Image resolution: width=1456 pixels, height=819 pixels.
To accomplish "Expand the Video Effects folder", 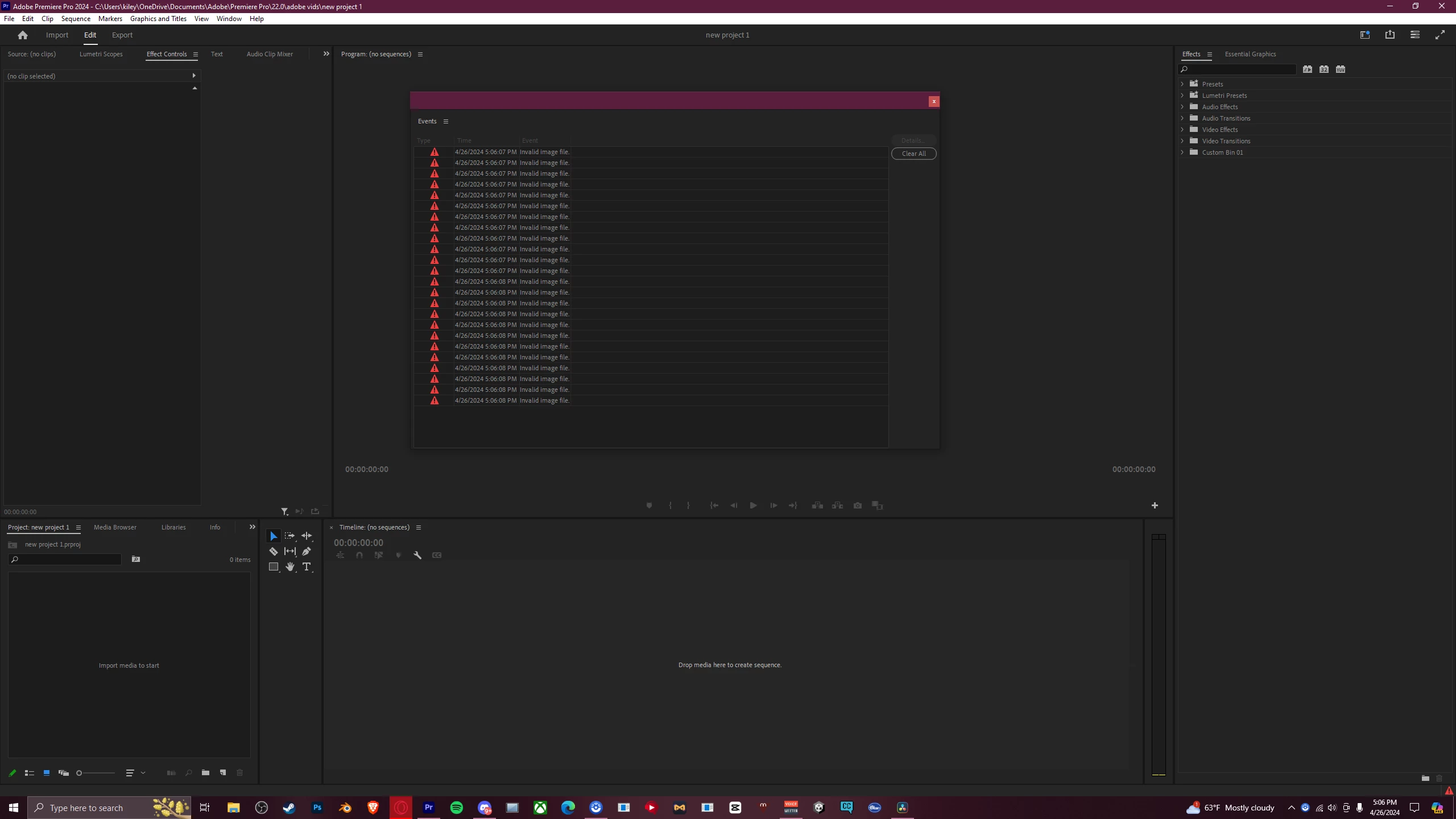I will [1182, 130].
